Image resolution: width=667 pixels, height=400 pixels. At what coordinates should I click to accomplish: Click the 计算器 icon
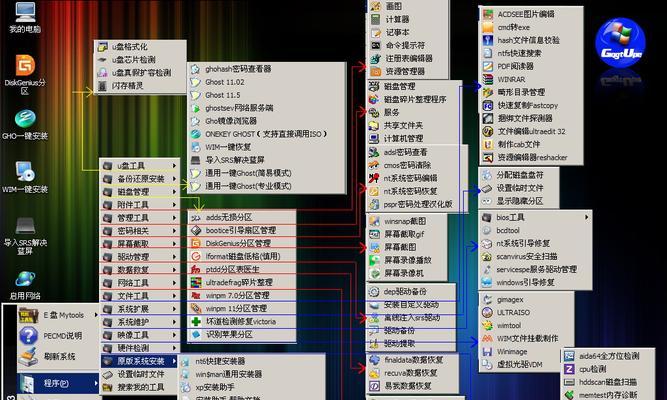tap(375, 19)
